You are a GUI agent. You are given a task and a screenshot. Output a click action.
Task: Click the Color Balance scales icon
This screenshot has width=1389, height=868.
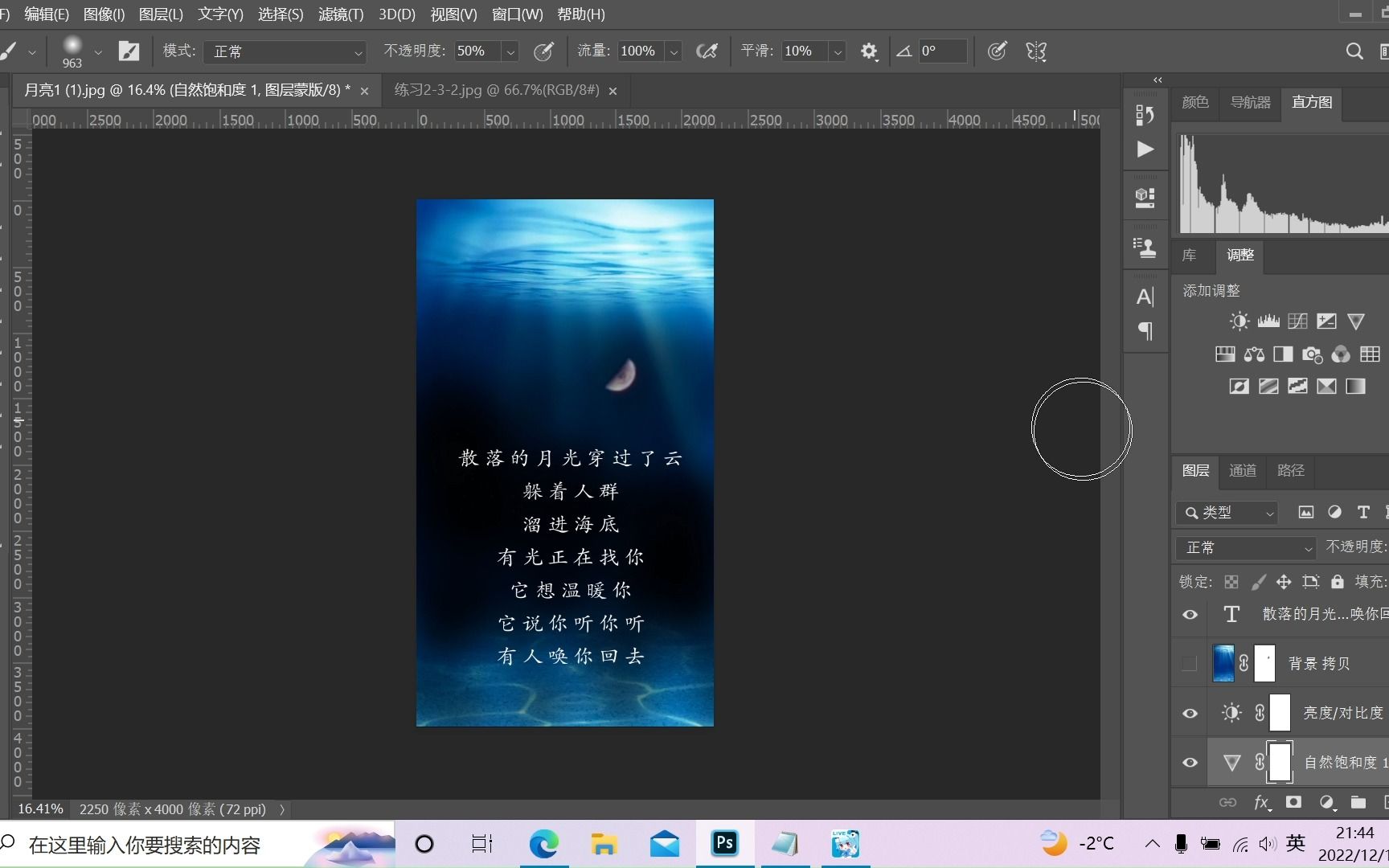tap(1254, 354)
